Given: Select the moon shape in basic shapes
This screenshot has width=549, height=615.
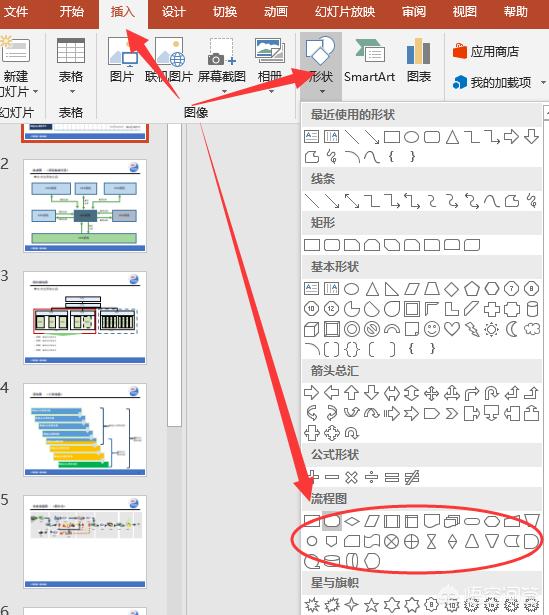Looking at the screenshot, I should (512, 329).
